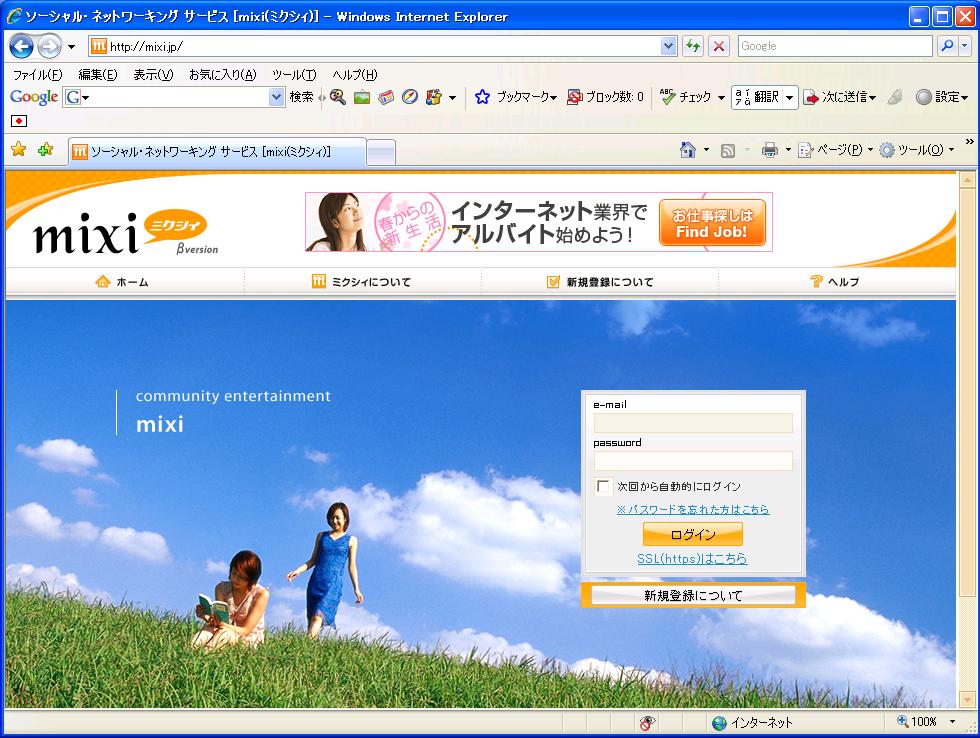Click the Bookmarks star on the Google toolbar
980x738 pixels.
point(482,97)
